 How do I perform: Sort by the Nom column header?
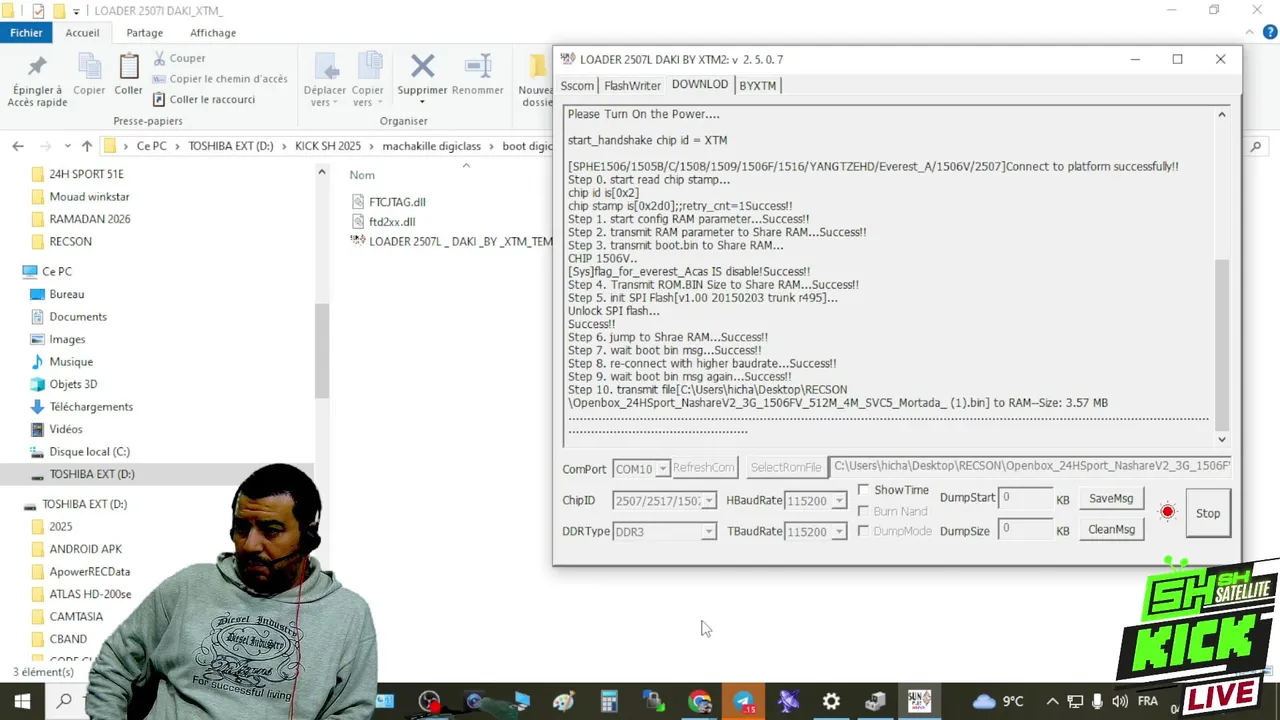pyautogui.click(x=362, y=175)
